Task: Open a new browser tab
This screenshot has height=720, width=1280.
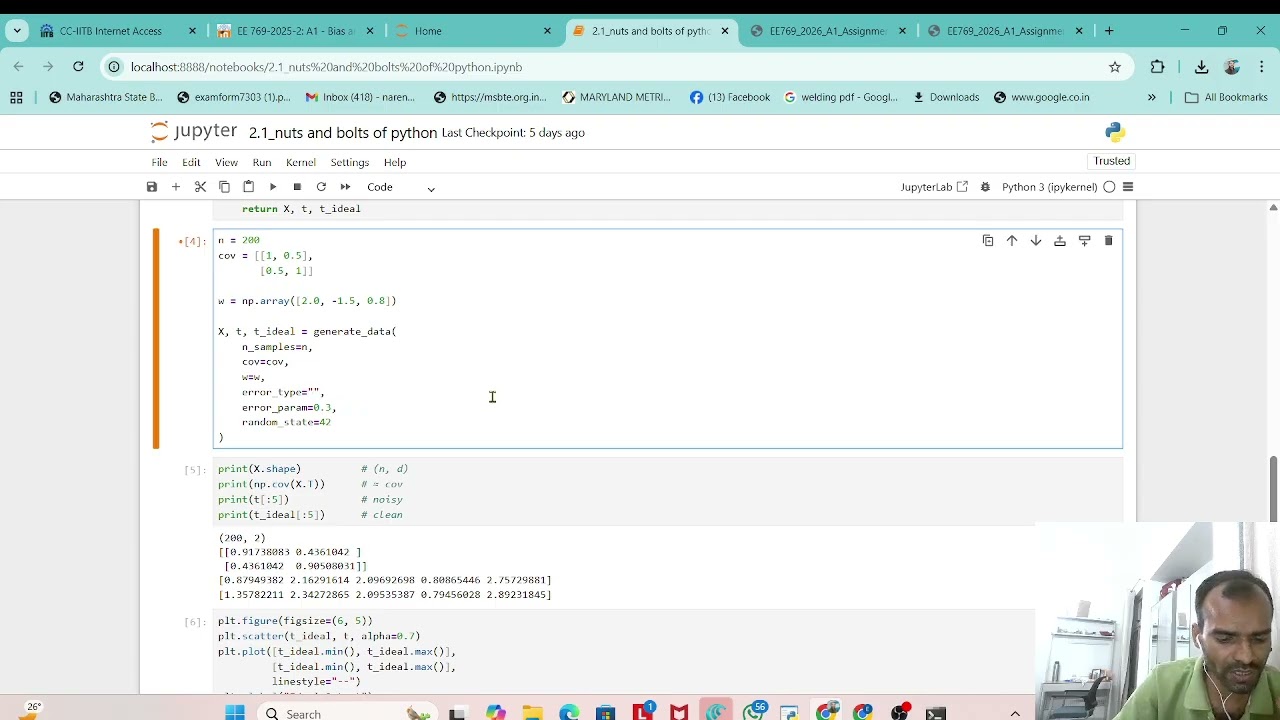Action: point(1109,31)
